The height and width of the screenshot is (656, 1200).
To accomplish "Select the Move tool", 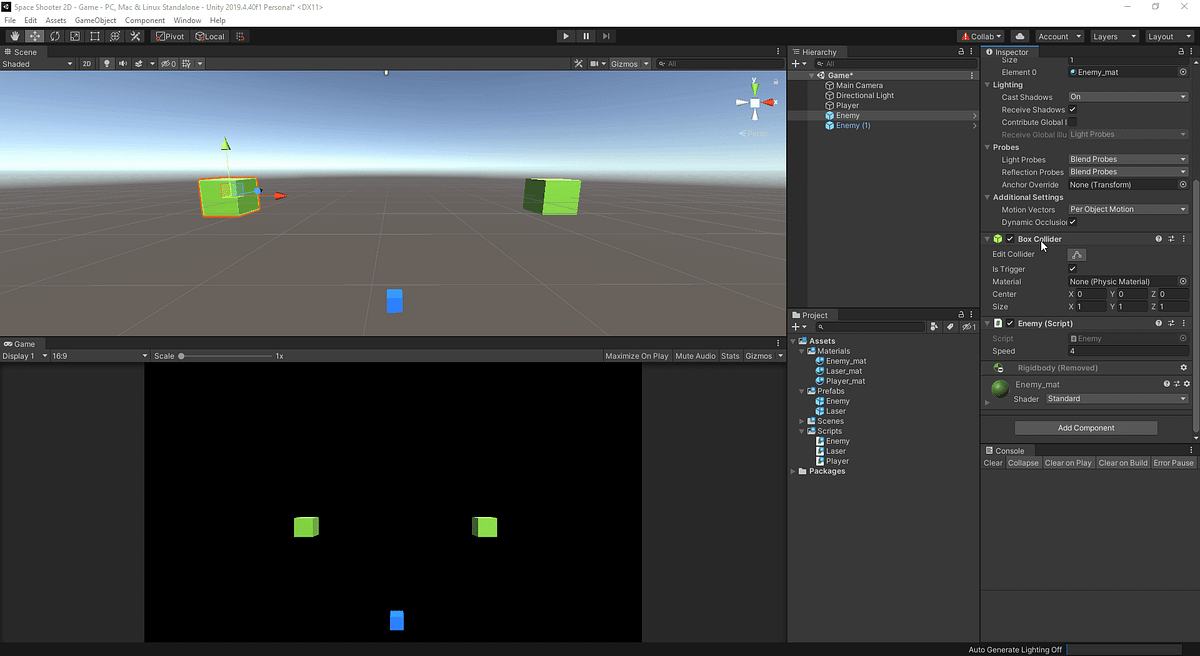I will [x=33, y=36].
